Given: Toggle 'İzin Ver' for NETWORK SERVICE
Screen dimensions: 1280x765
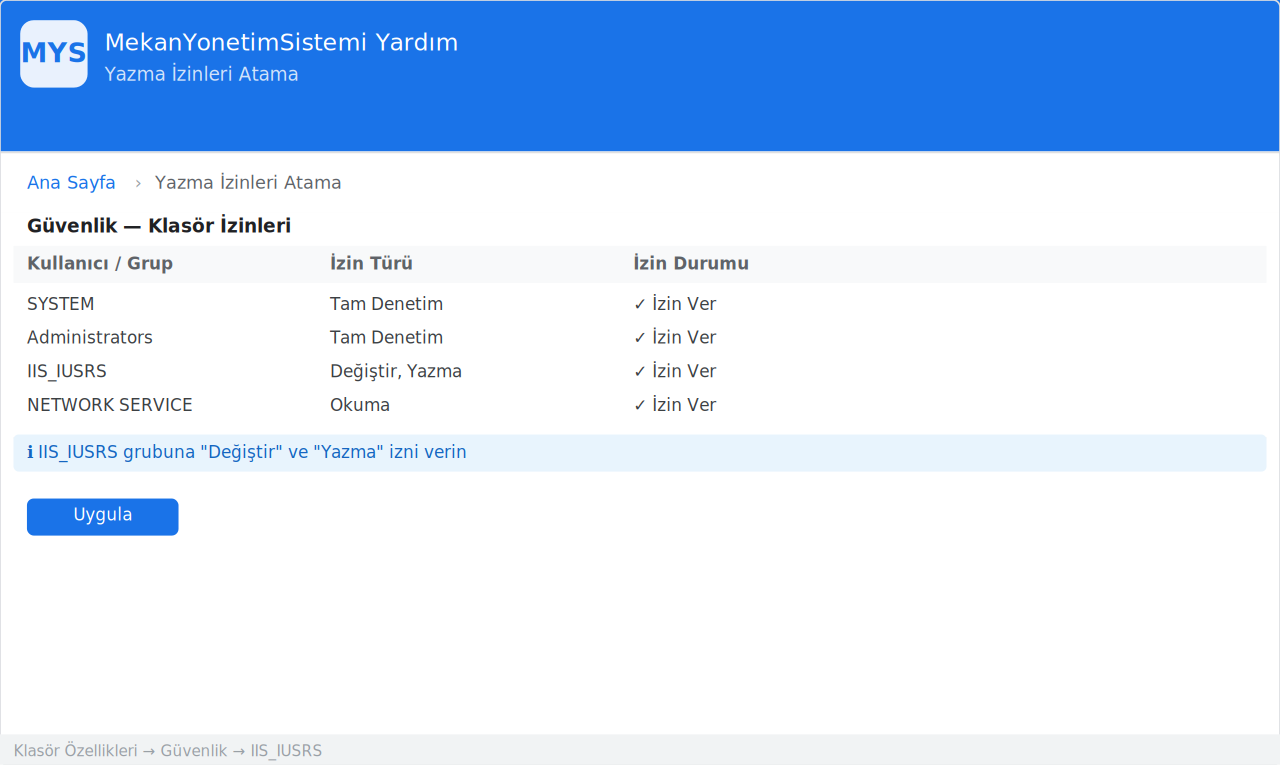Looking at the screenshot, I should click(x=675, y=406).
